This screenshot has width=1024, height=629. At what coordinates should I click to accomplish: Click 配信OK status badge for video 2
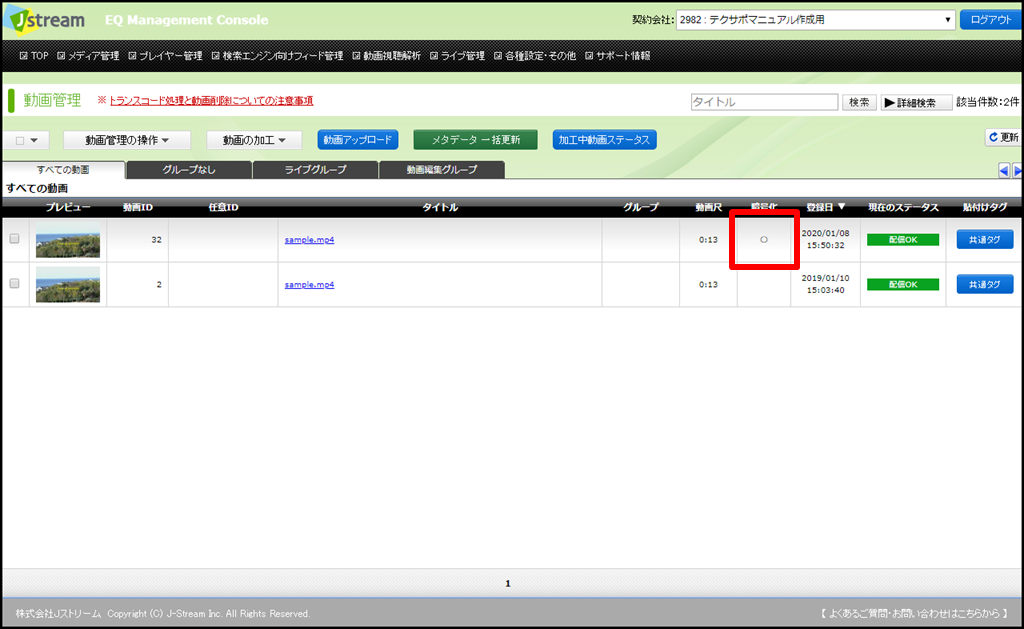902,285
